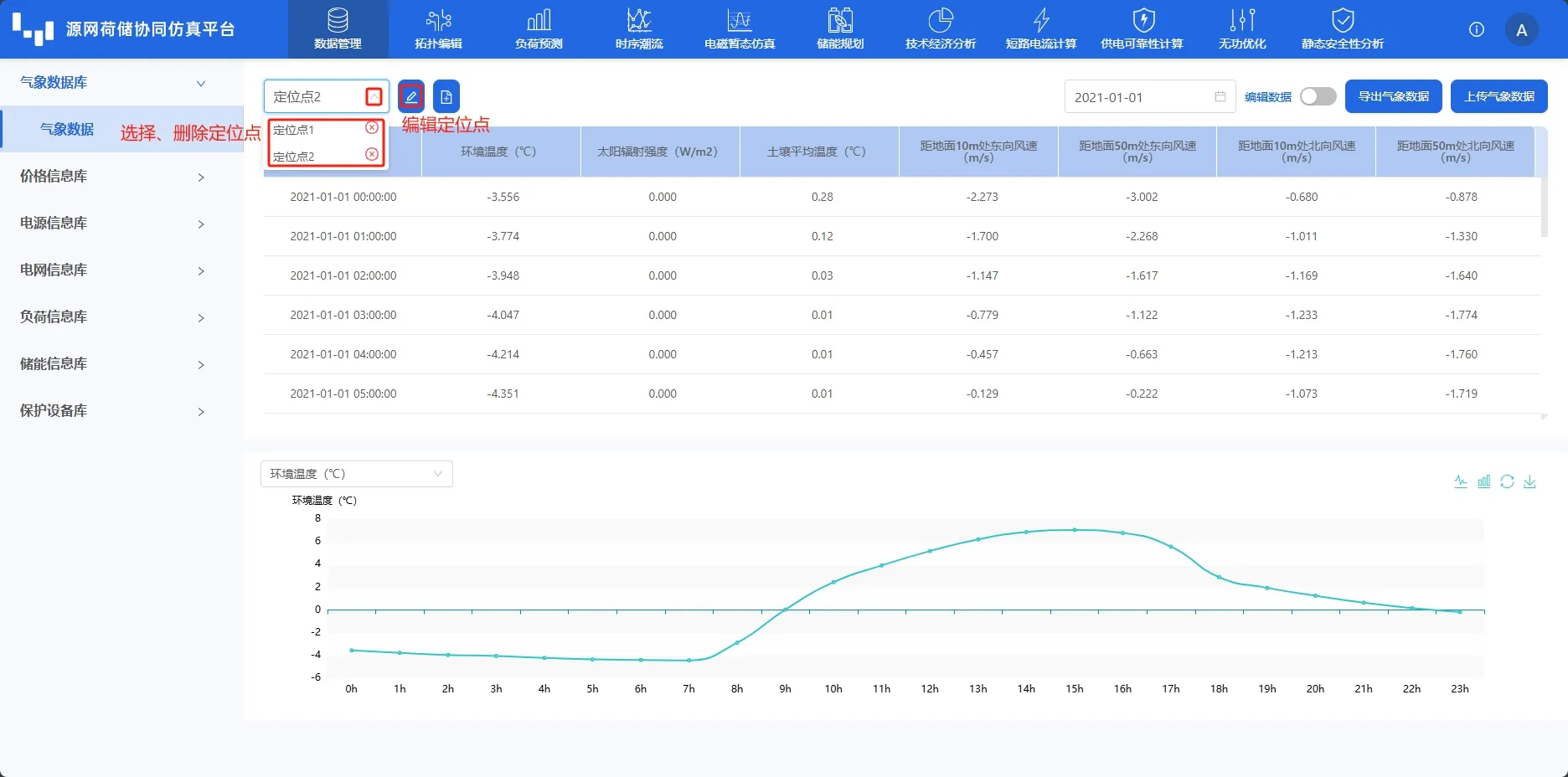Open the 时序潮流 module icon
The width and height of the screenshot is (1568, 777).
point(639,20)
